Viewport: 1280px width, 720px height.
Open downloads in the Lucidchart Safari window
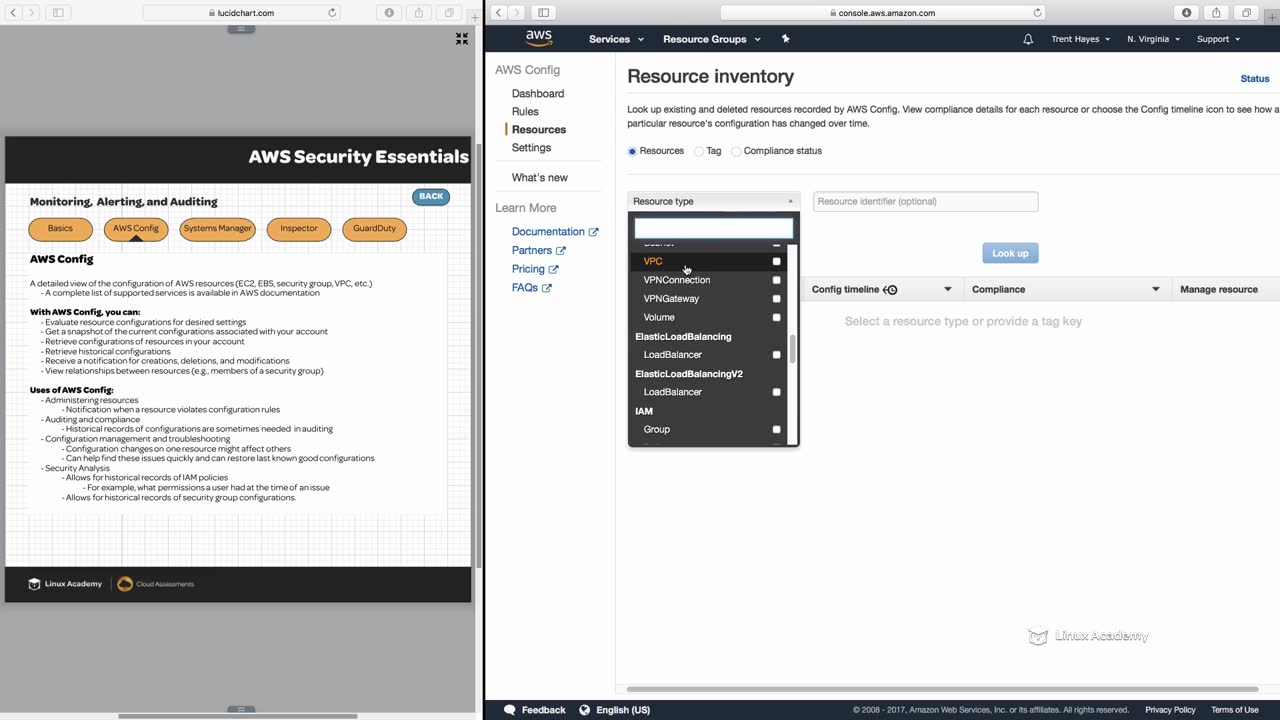click(x=390, y=13)
